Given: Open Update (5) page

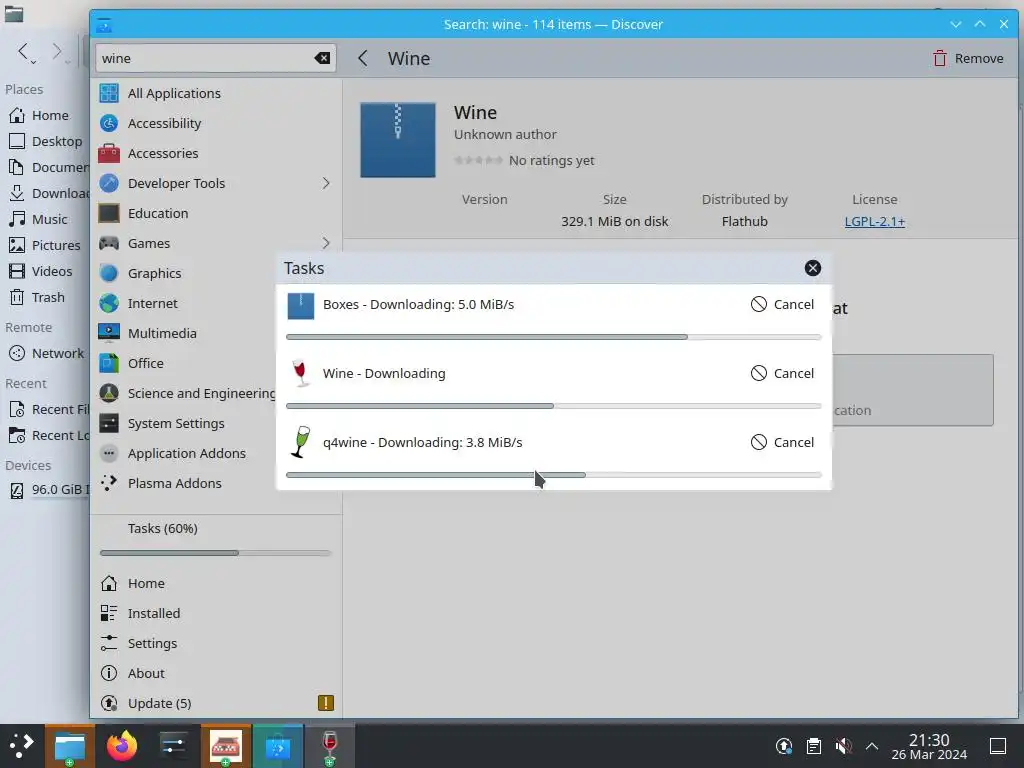Looking at the screenshot, I should [216, 703].
